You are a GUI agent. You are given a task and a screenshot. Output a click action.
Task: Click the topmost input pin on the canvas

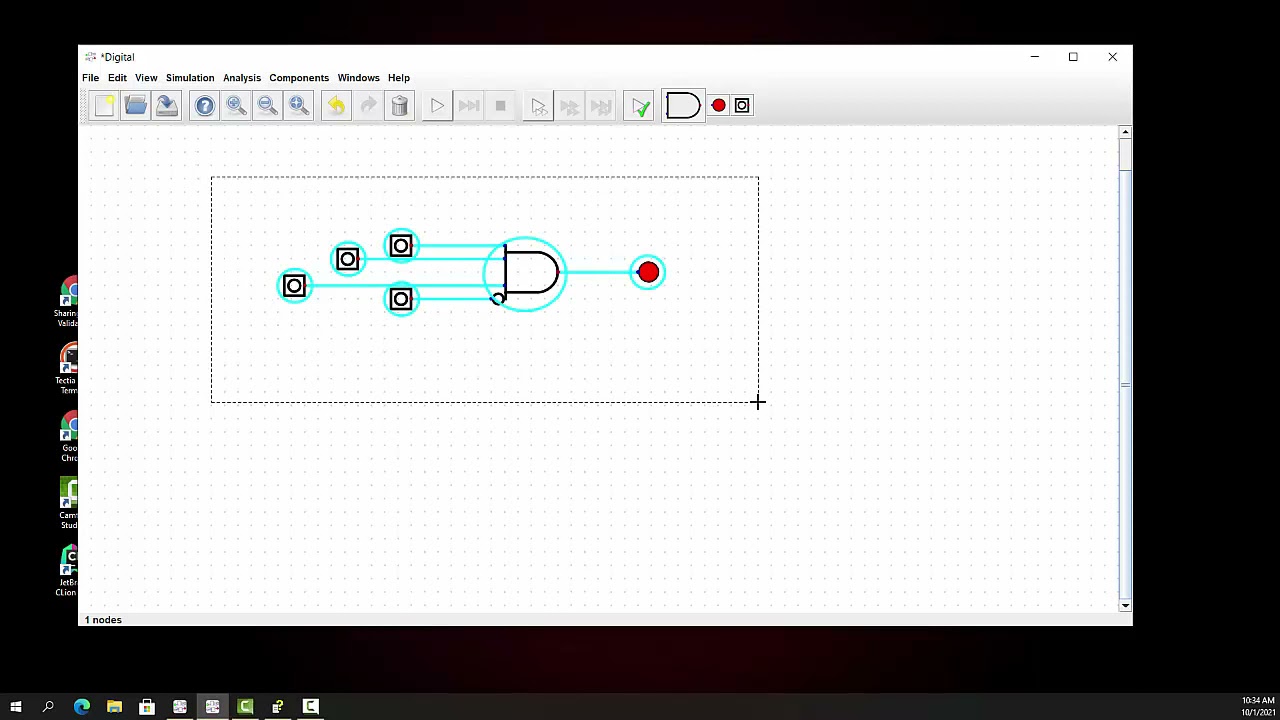[401, 246]
